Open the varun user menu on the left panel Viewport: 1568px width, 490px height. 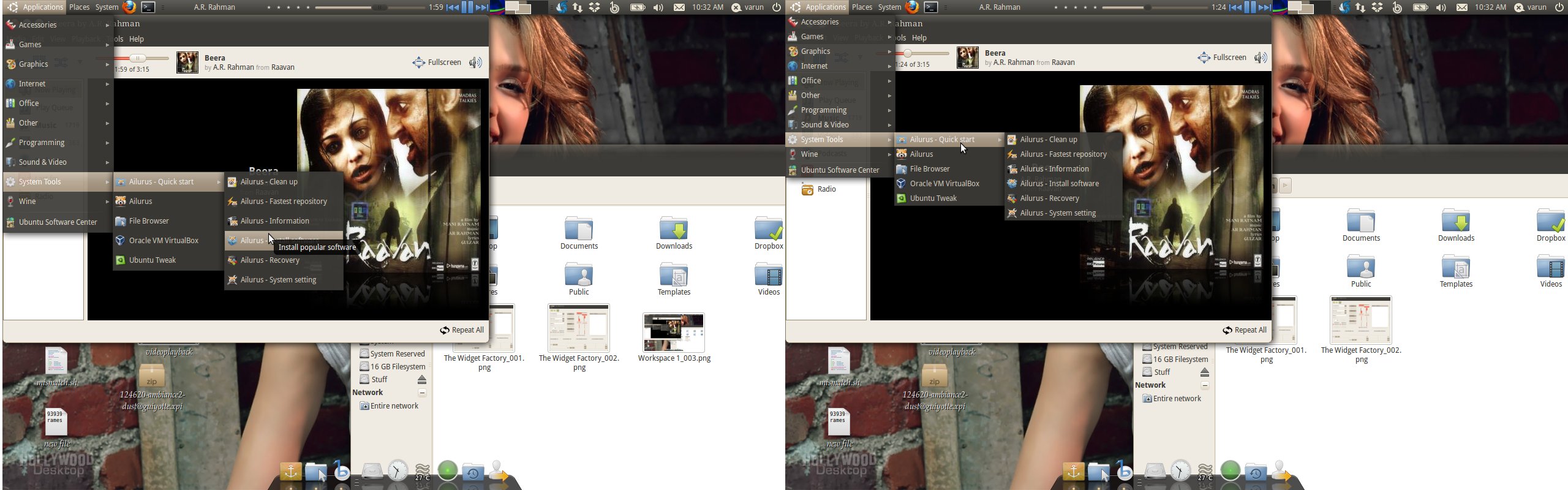coord(748,7)
